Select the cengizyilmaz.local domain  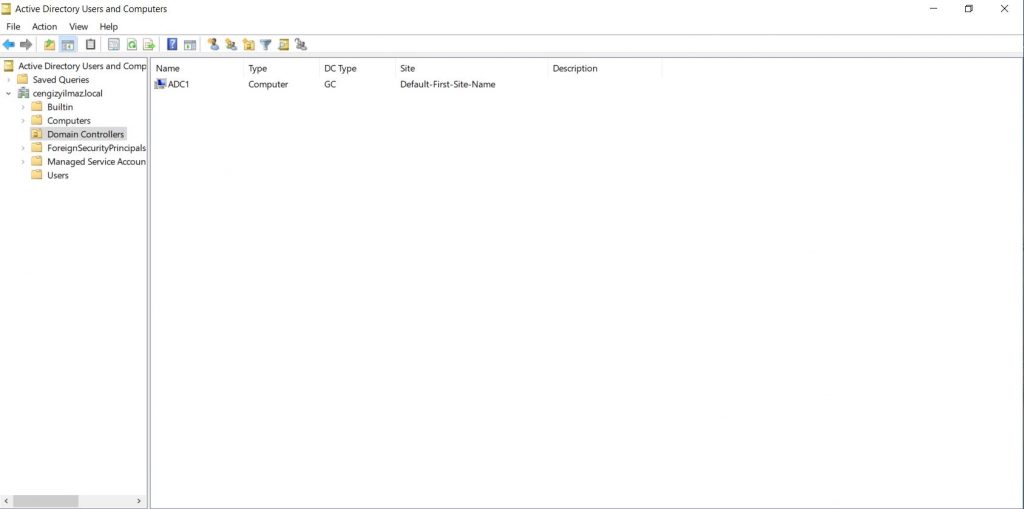pos(67,93)
